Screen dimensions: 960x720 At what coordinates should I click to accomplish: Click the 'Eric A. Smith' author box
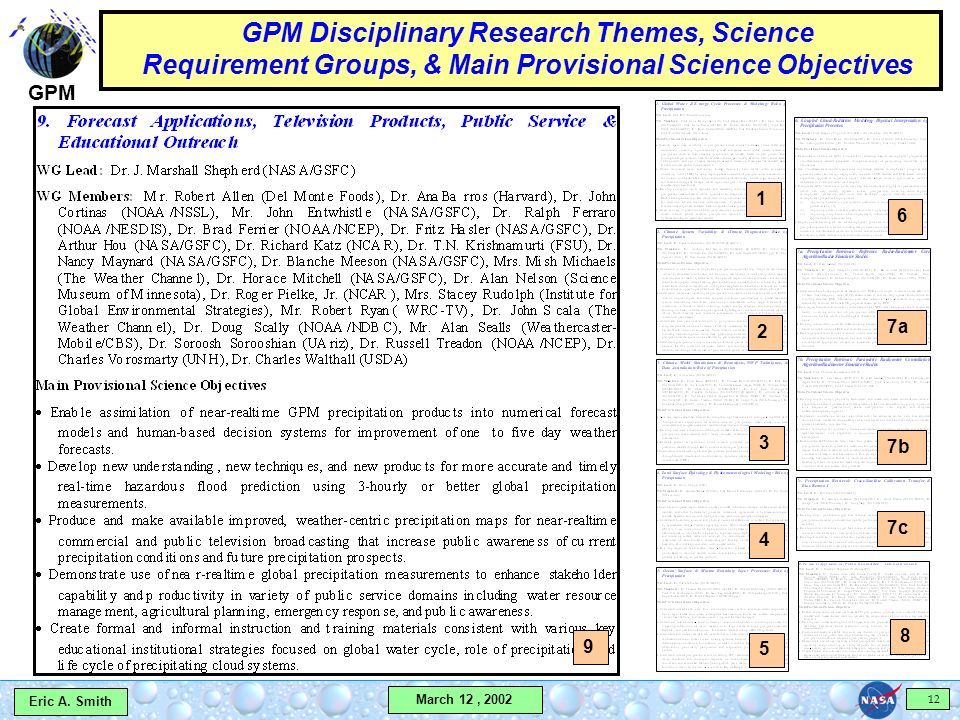[x=70, y=701]
